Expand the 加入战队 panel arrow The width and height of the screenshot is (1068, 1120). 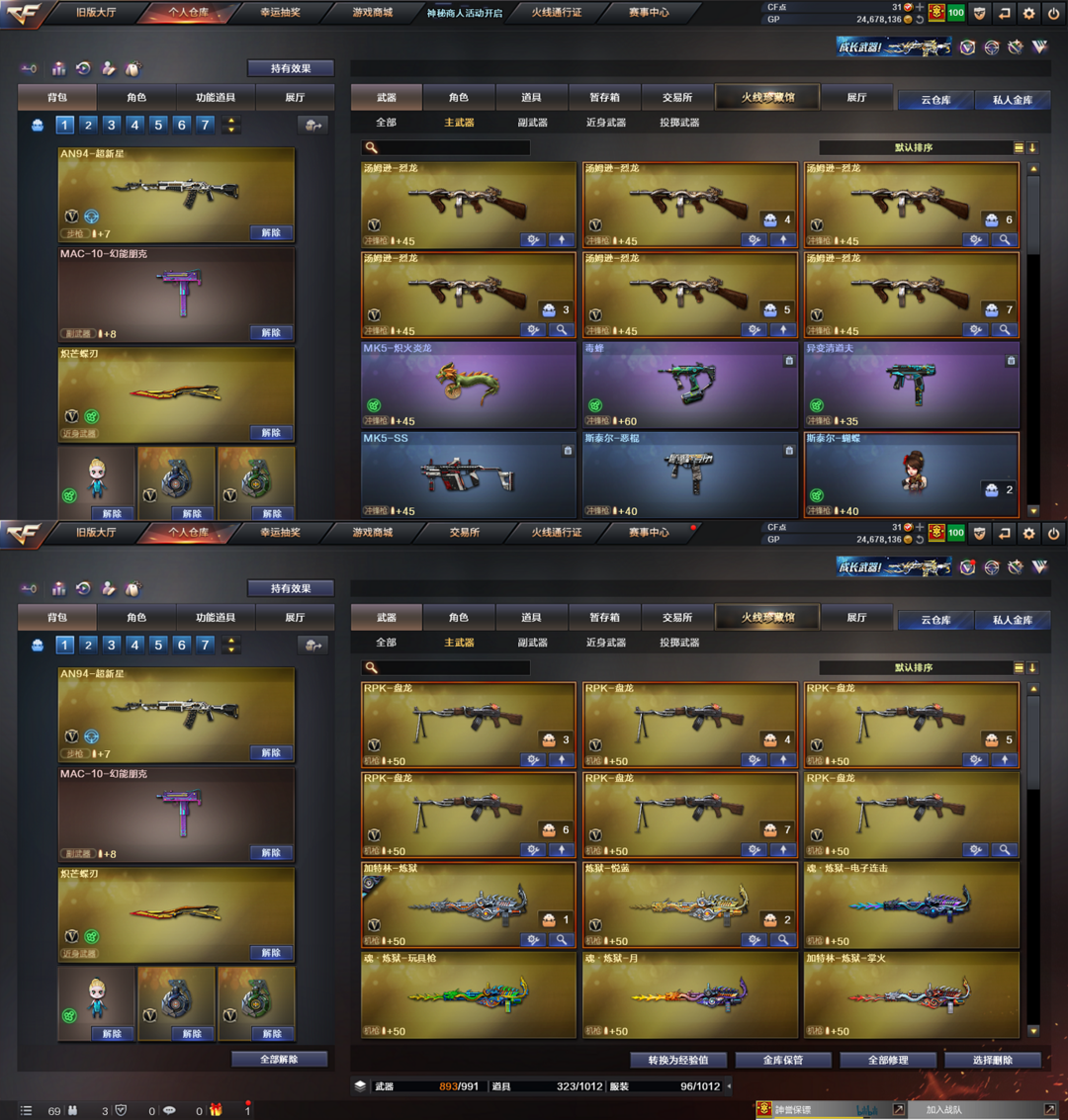pyautogui.click(x=1049, y=1109)
